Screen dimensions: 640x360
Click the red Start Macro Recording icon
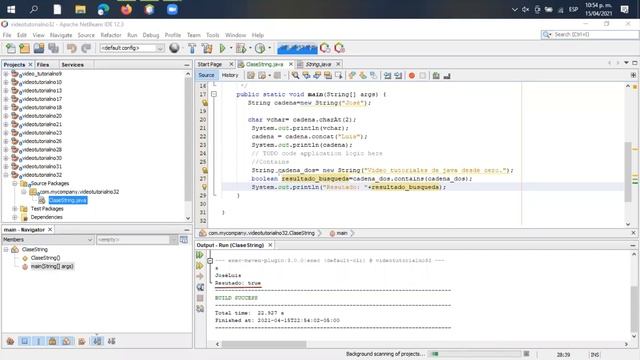(412, 76)
